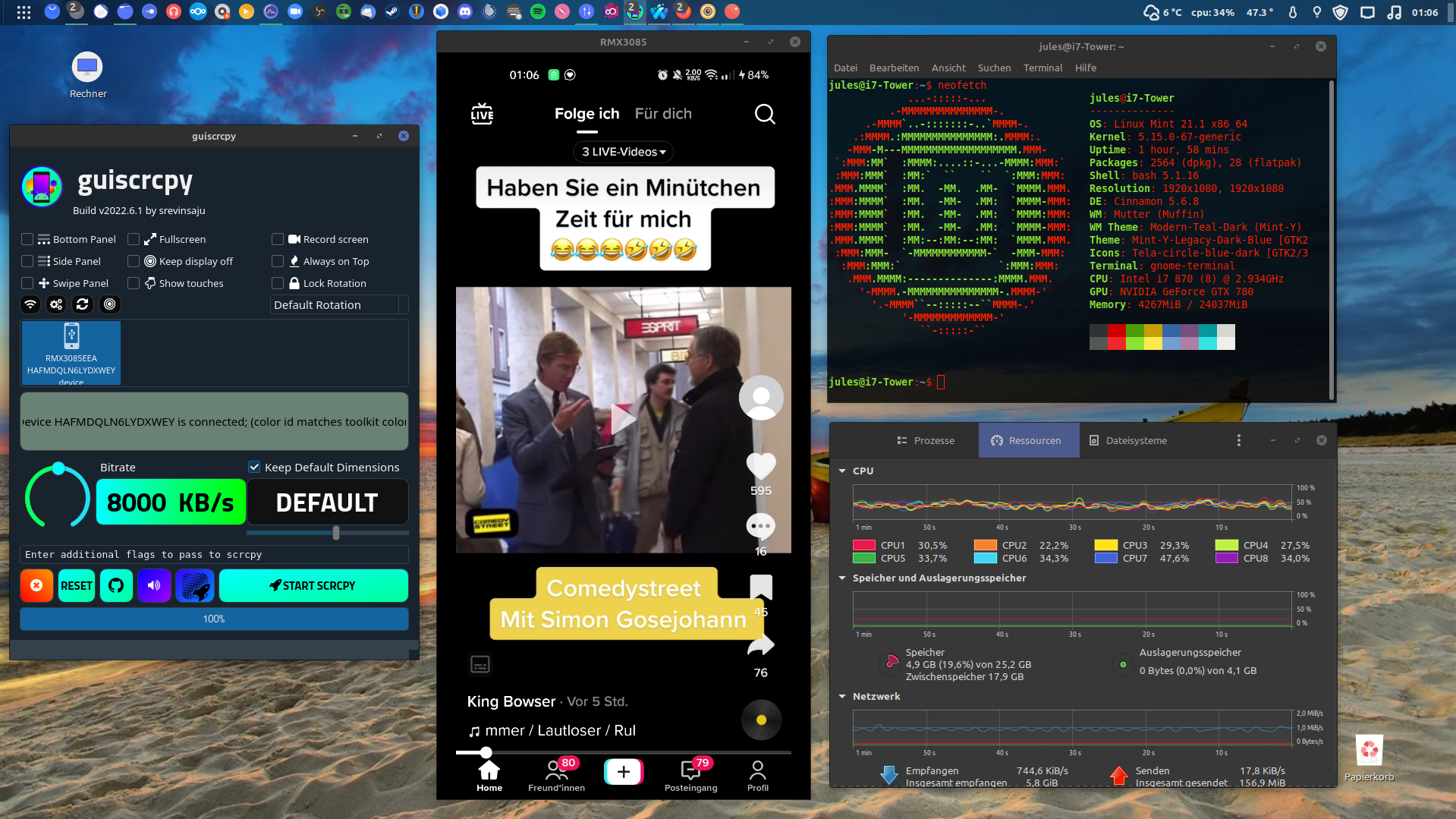Open the Steam icon in the top panel
1456x819 pixels.
click(392, 11)
